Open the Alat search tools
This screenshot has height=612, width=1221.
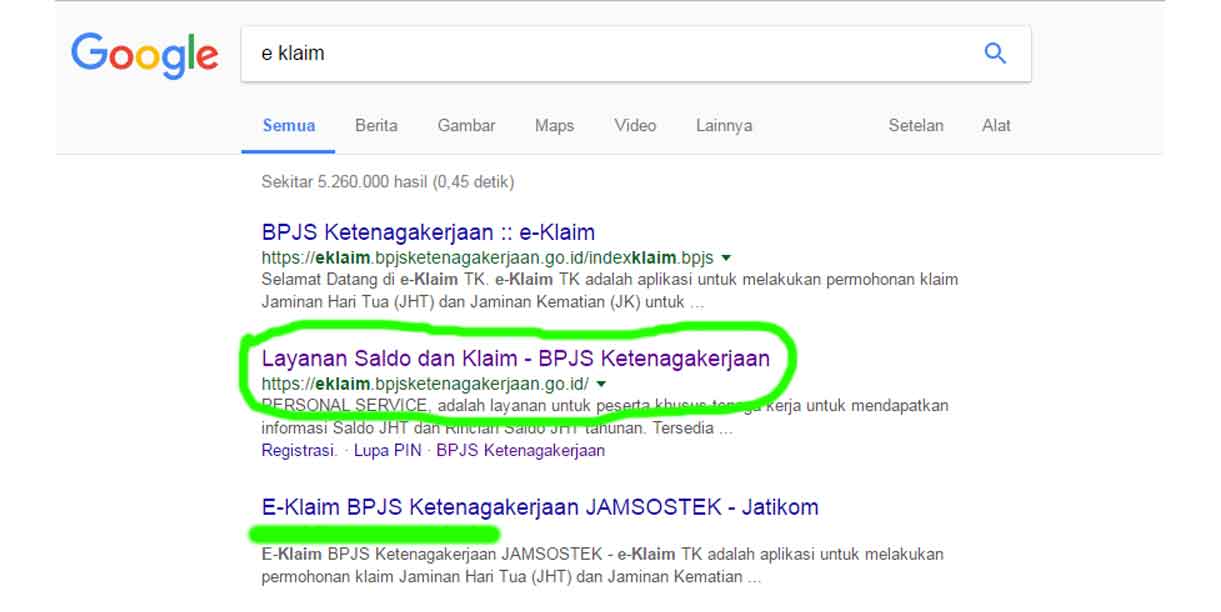996,126
